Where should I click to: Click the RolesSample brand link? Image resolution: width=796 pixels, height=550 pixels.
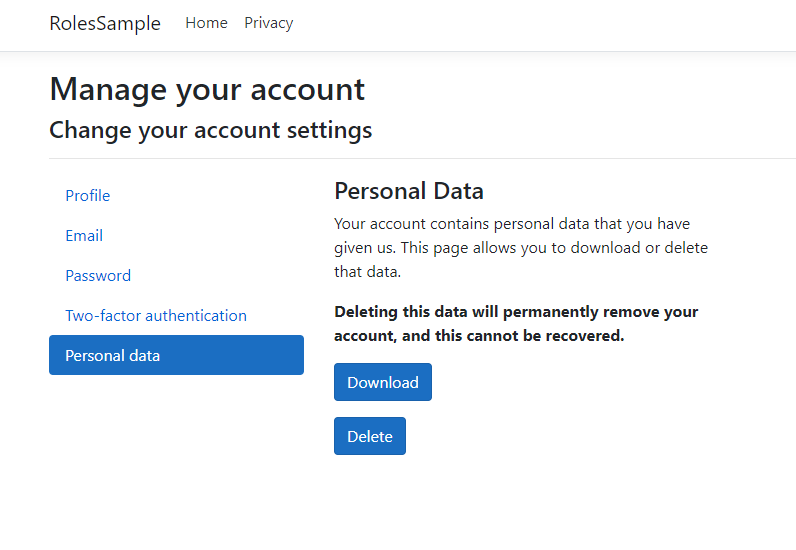[x=105, y=24]
